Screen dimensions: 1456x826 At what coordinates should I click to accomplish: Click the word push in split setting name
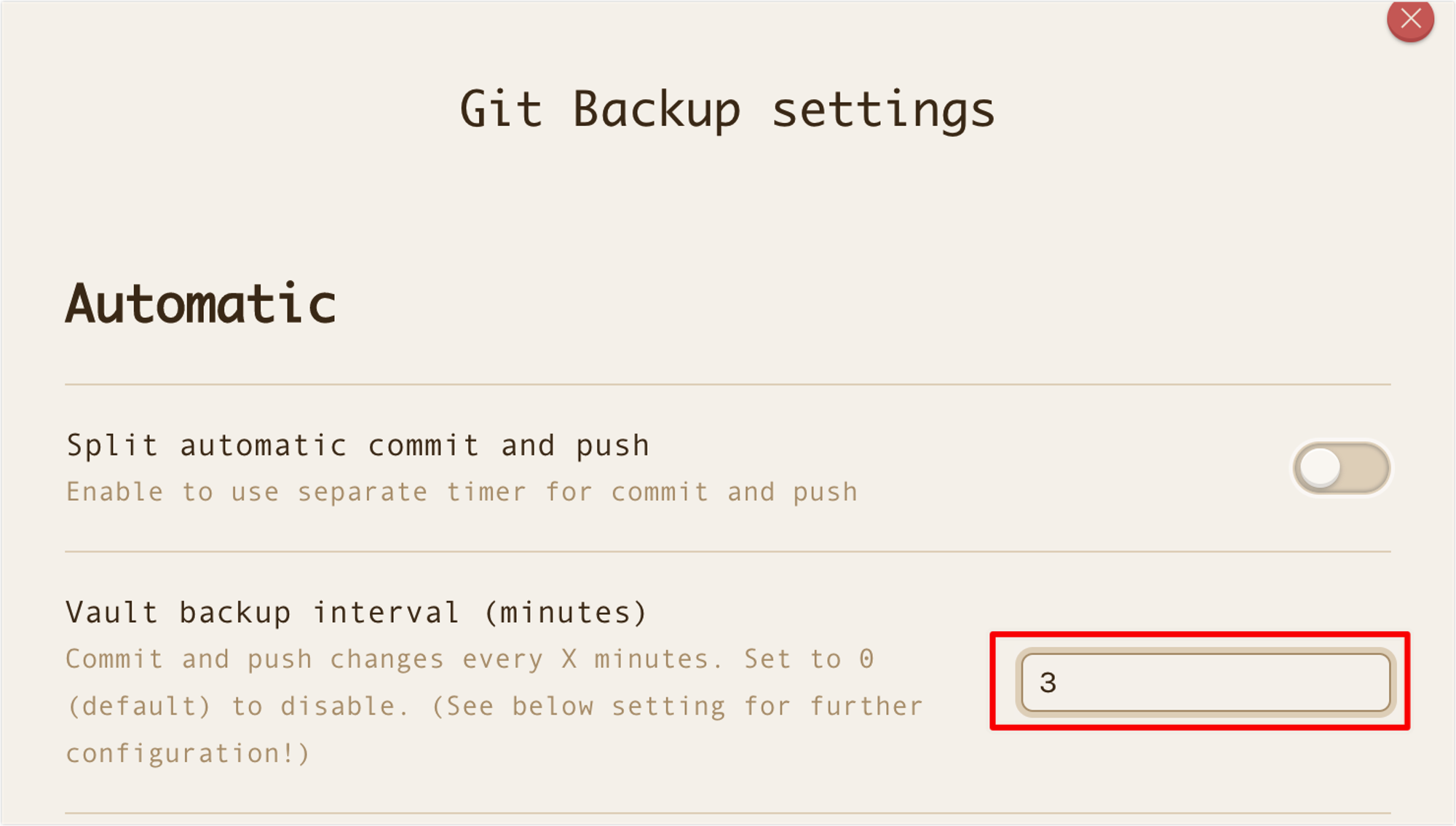[x=612, y=447]
